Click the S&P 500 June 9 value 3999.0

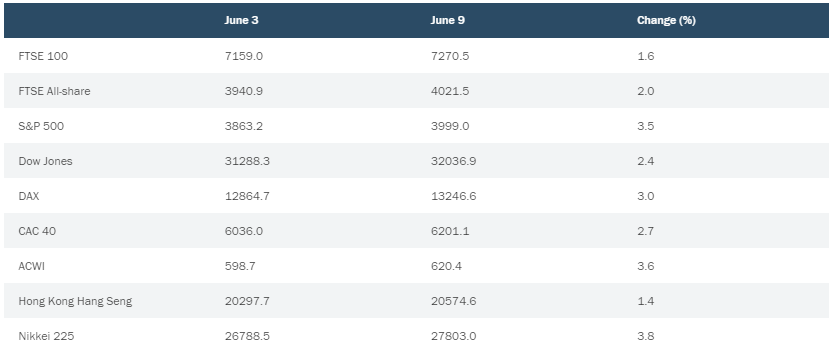pyautogui.click(x=450, y=126)
